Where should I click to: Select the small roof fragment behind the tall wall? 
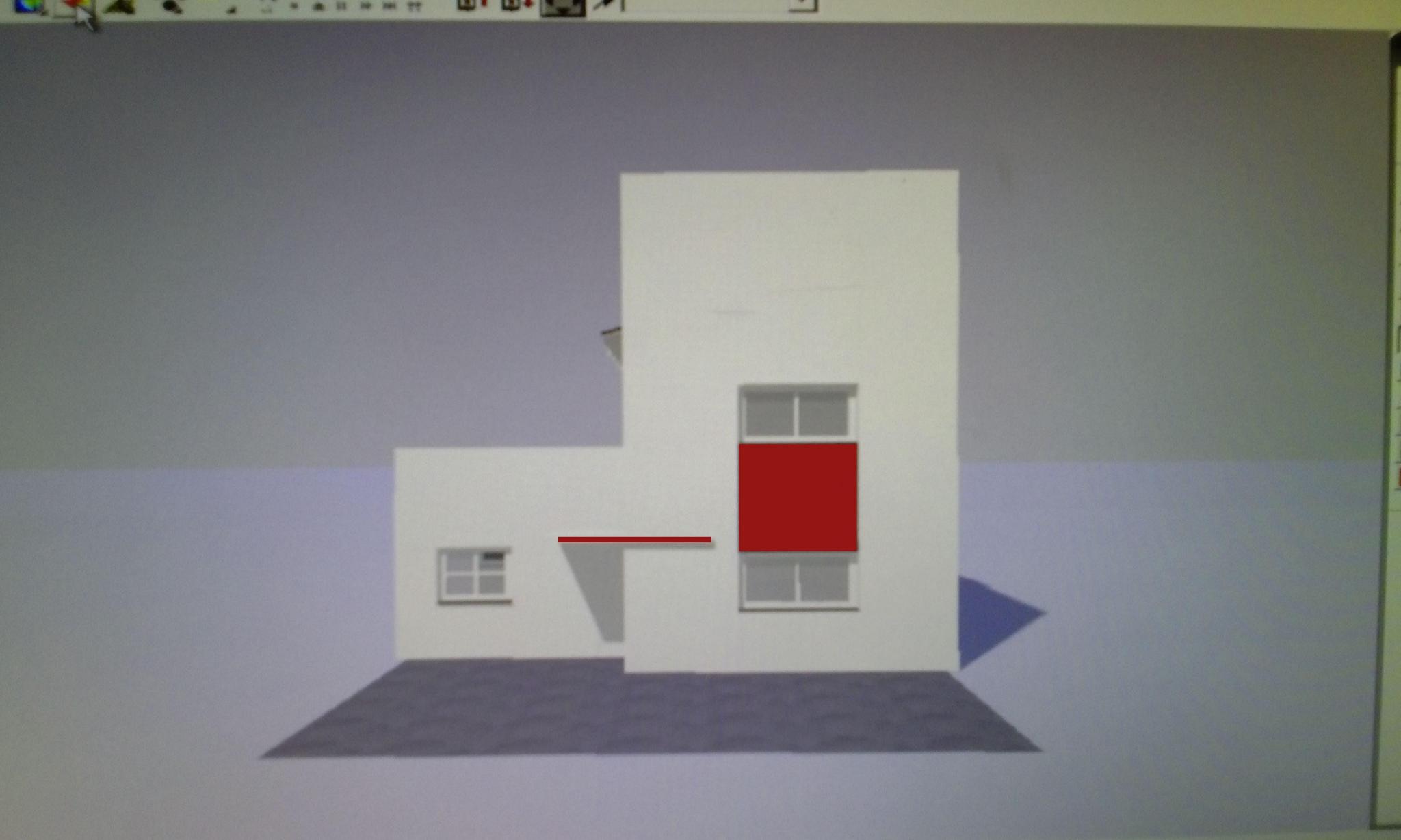pyautogui.click(x=612, y=345)
